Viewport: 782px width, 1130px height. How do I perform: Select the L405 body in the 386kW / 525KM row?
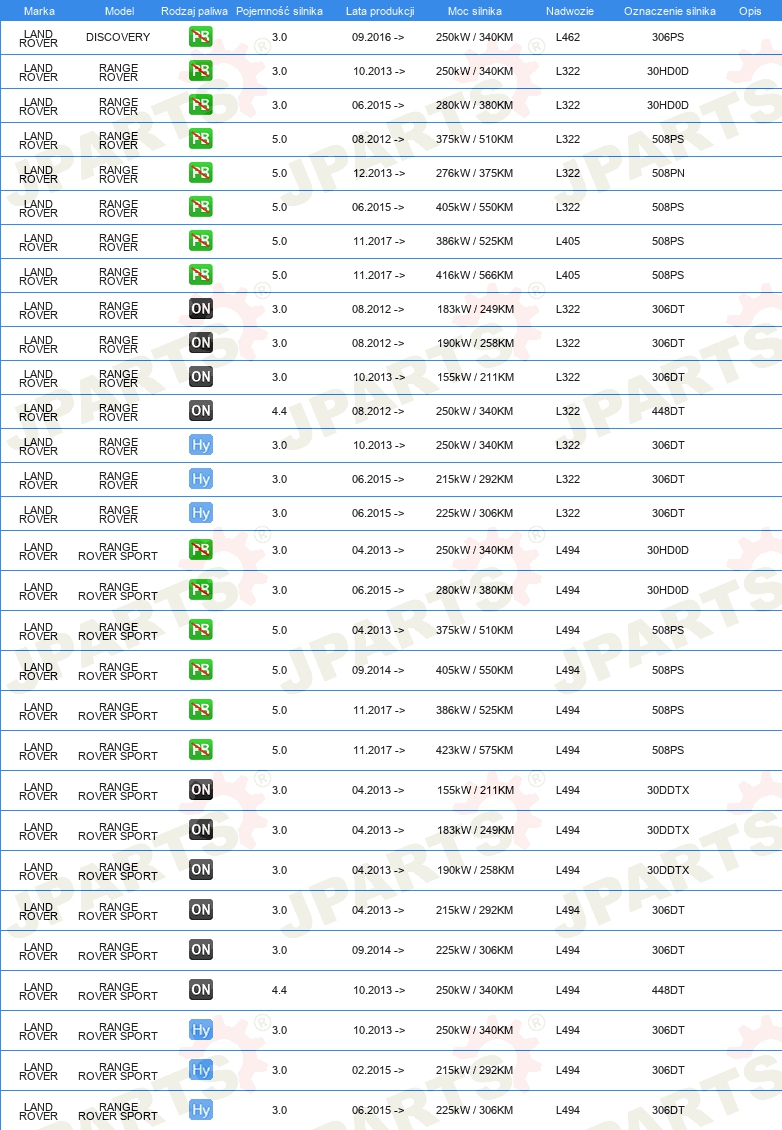tap(568, 241)
